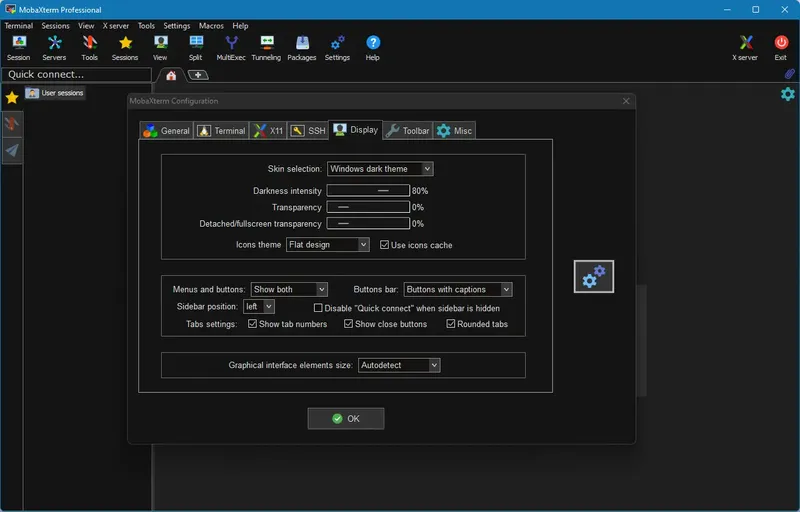This screenshot has height=512, width=800.
Task: Switch to the SSH tab
Action: click(x=308, y=131)
